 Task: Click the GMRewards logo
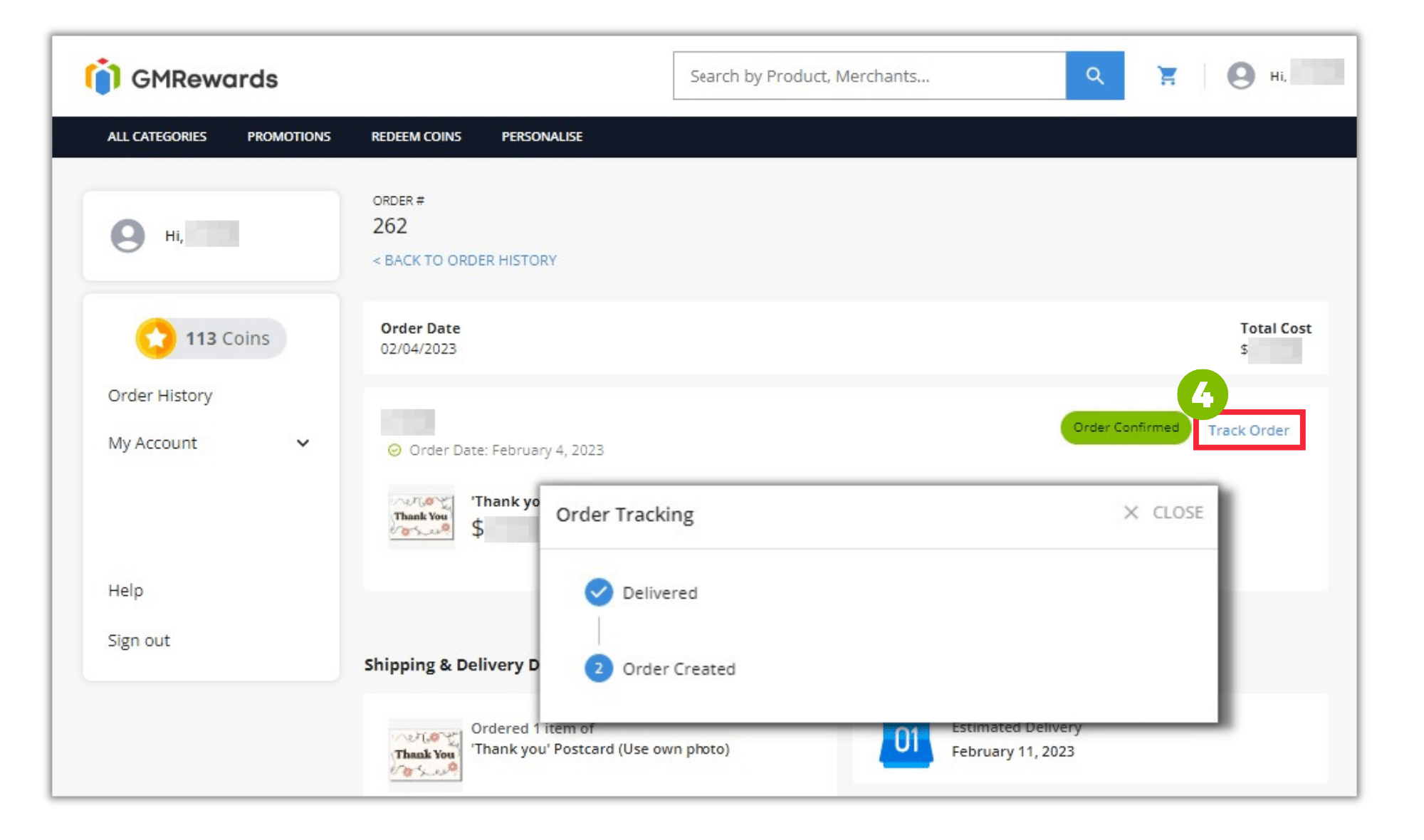[180, 76]
